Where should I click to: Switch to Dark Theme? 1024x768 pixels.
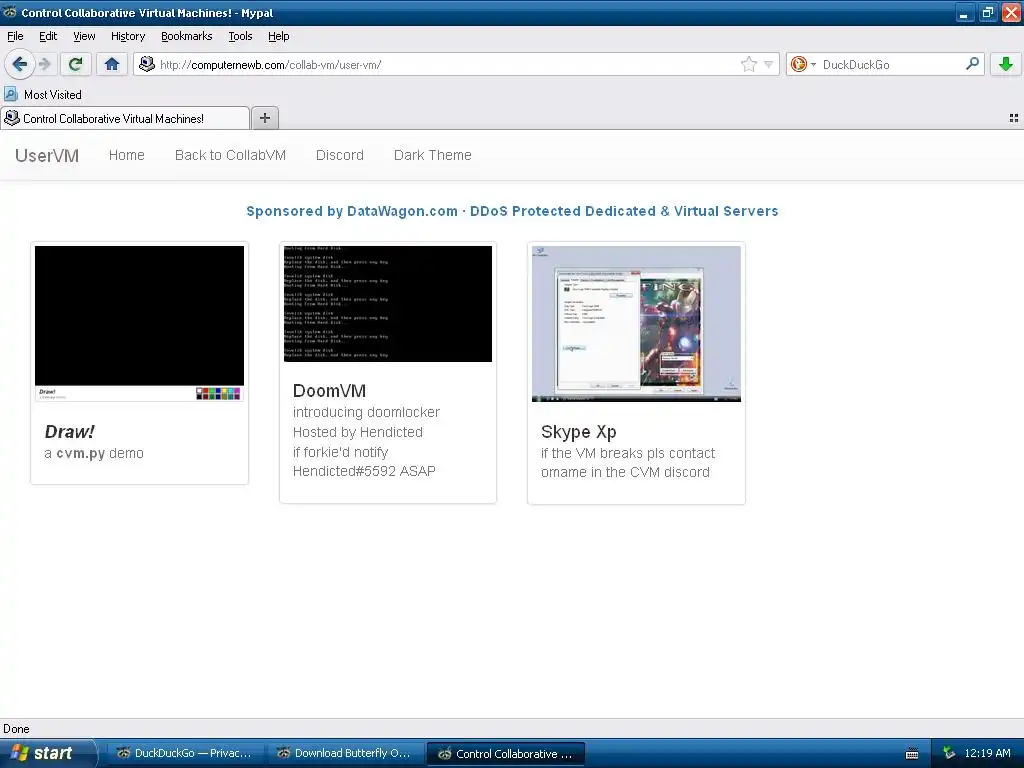432,155
